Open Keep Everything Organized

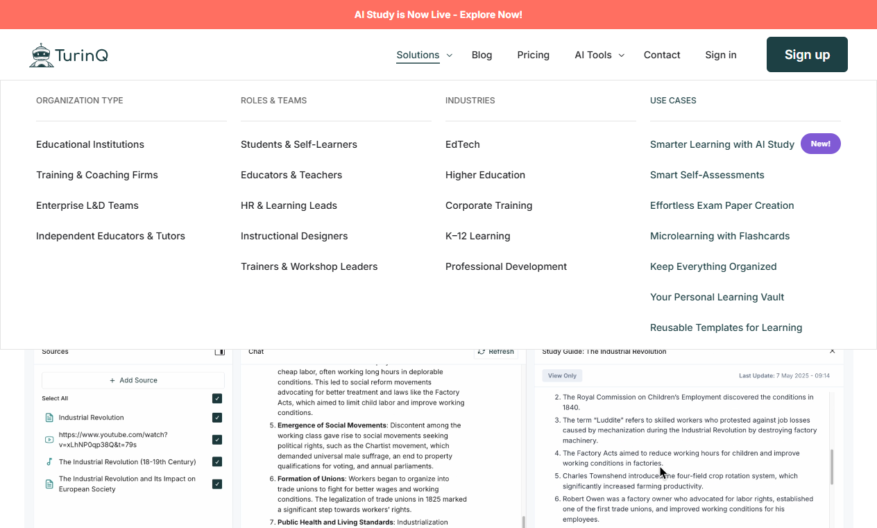713,267
